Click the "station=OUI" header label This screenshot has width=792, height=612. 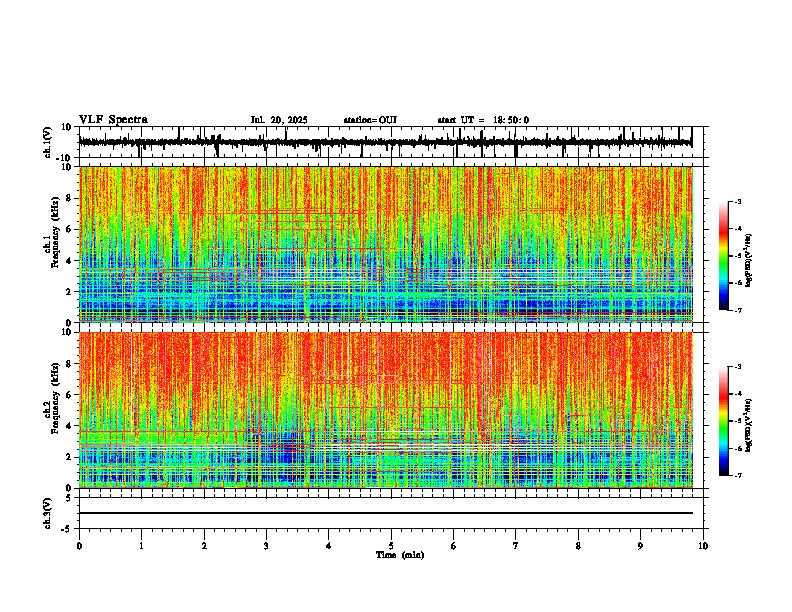click(370, 120)
